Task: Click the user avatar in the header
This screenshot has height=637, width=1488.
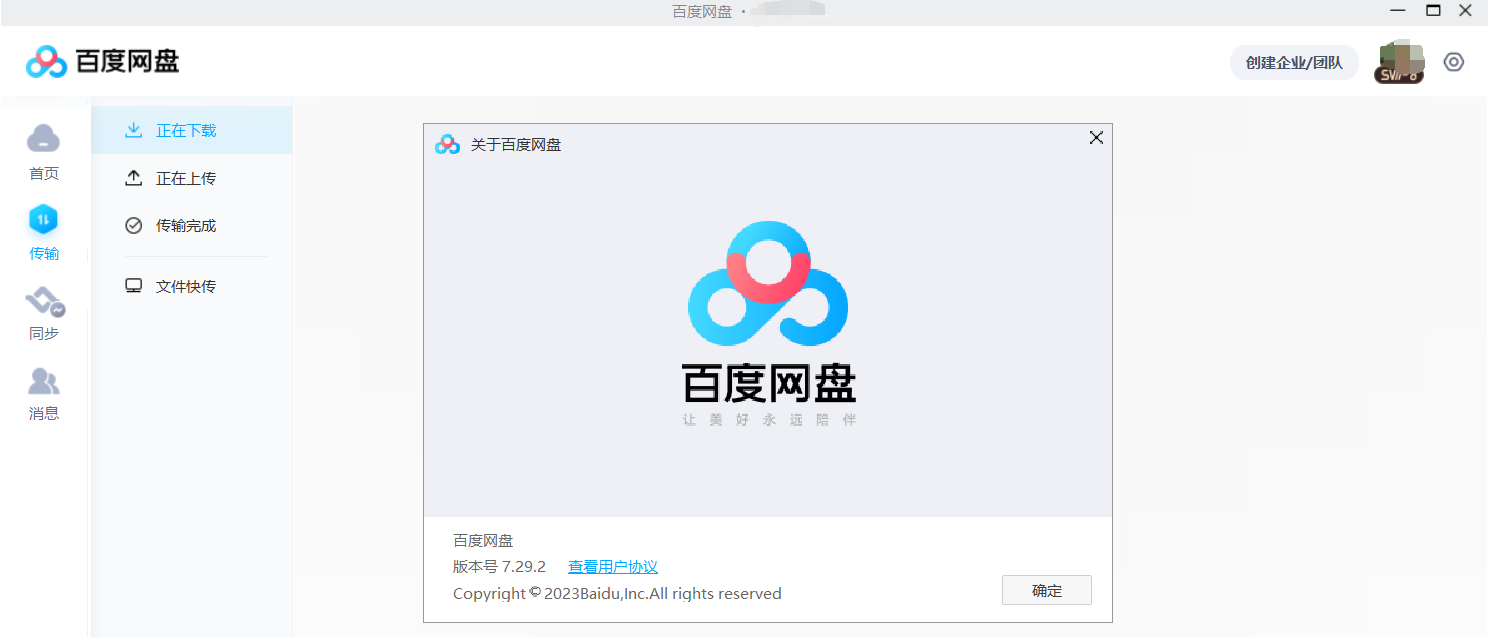Action: point(1399,62)
